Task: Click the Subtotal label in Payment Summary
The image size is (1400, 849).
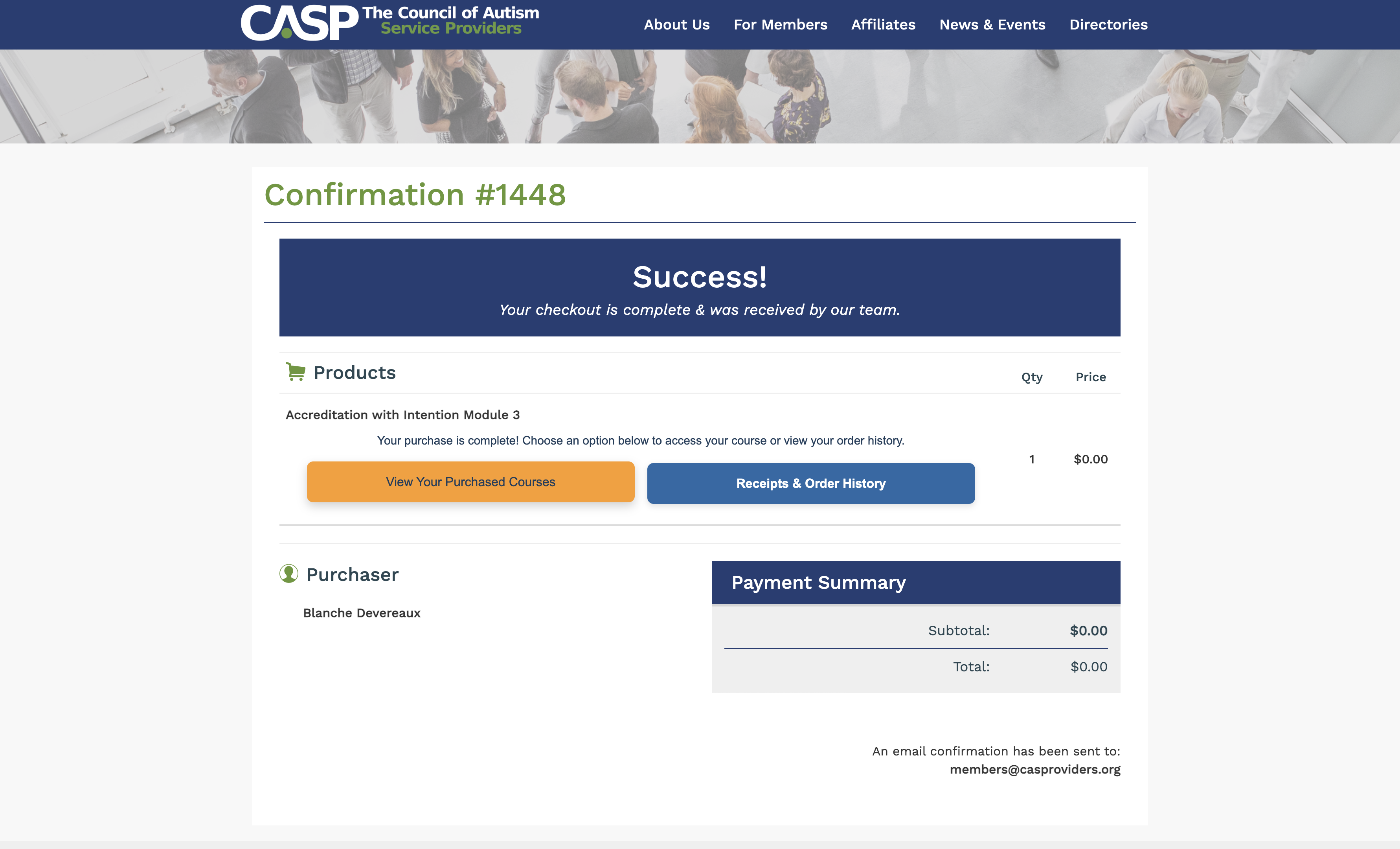Action: pyautogui.click(x=959, y=630)
